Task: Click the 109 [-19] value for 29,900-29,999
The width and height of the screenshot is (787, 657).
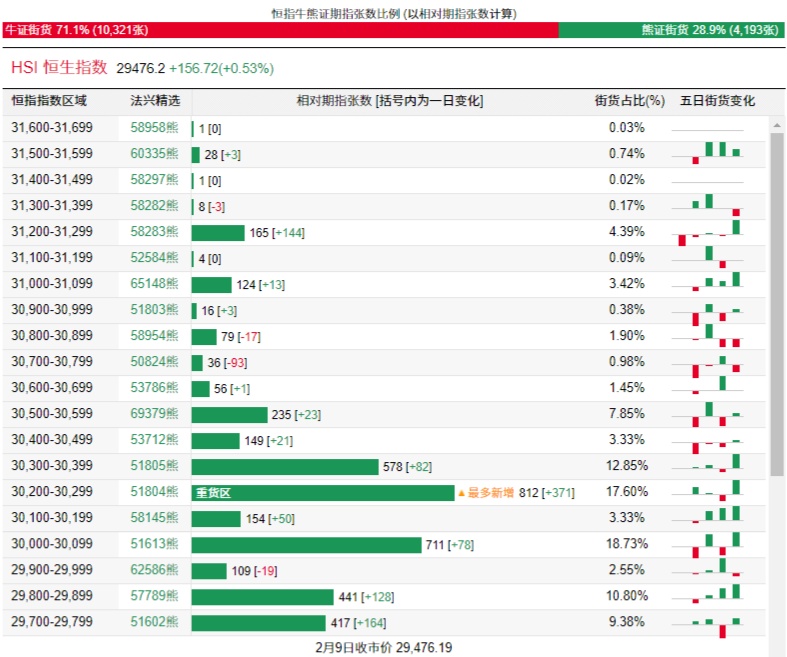Action: [254, 571]
